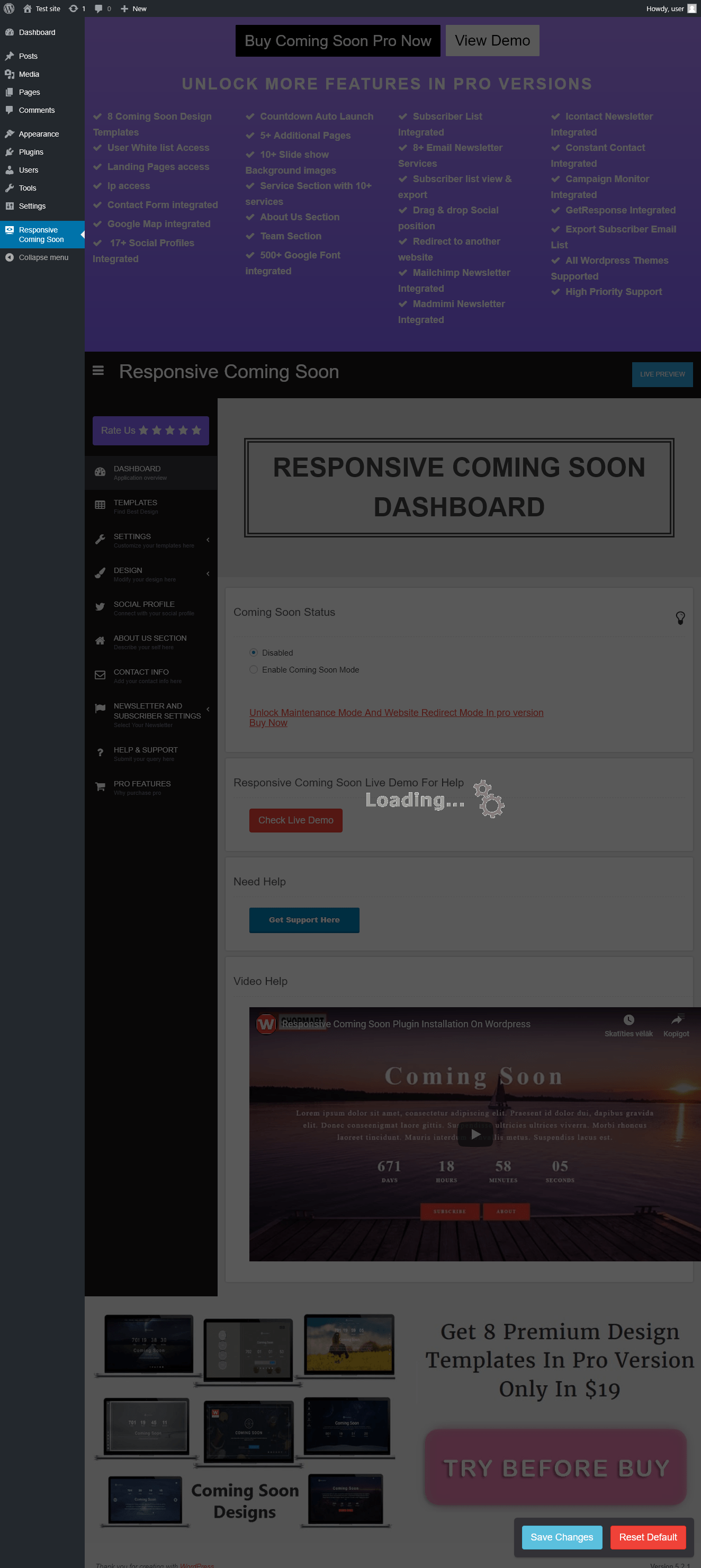Open the Pro Features menu item

pos(151,787)
